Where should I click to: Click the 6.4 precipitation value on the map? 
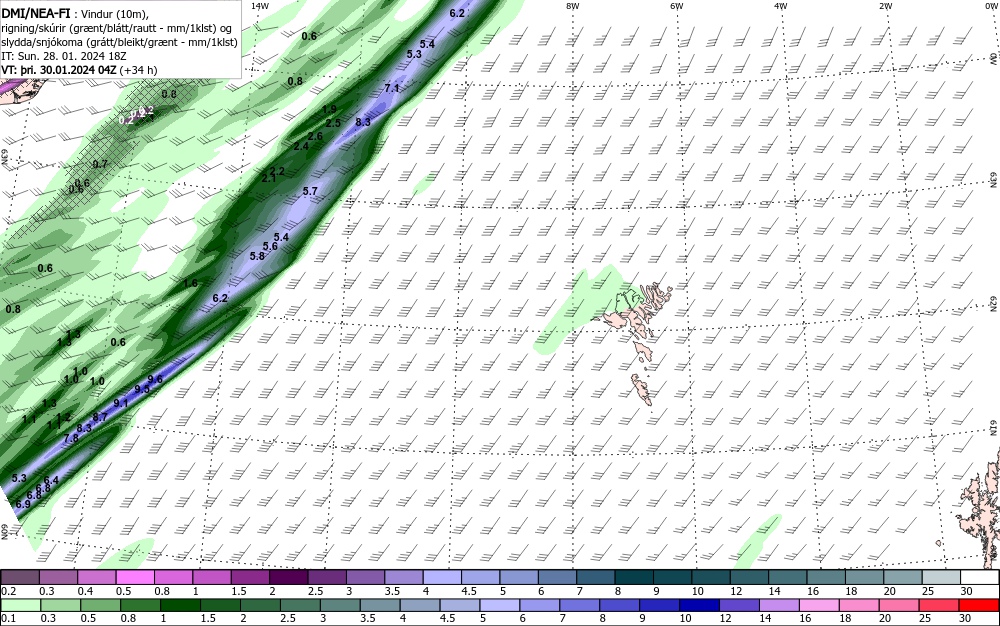pyautogui.click(x=51, y=480)
